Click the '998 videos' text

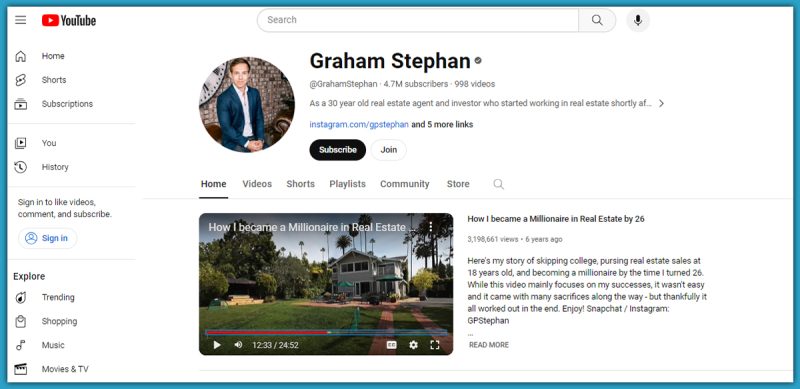coord(474,84)
